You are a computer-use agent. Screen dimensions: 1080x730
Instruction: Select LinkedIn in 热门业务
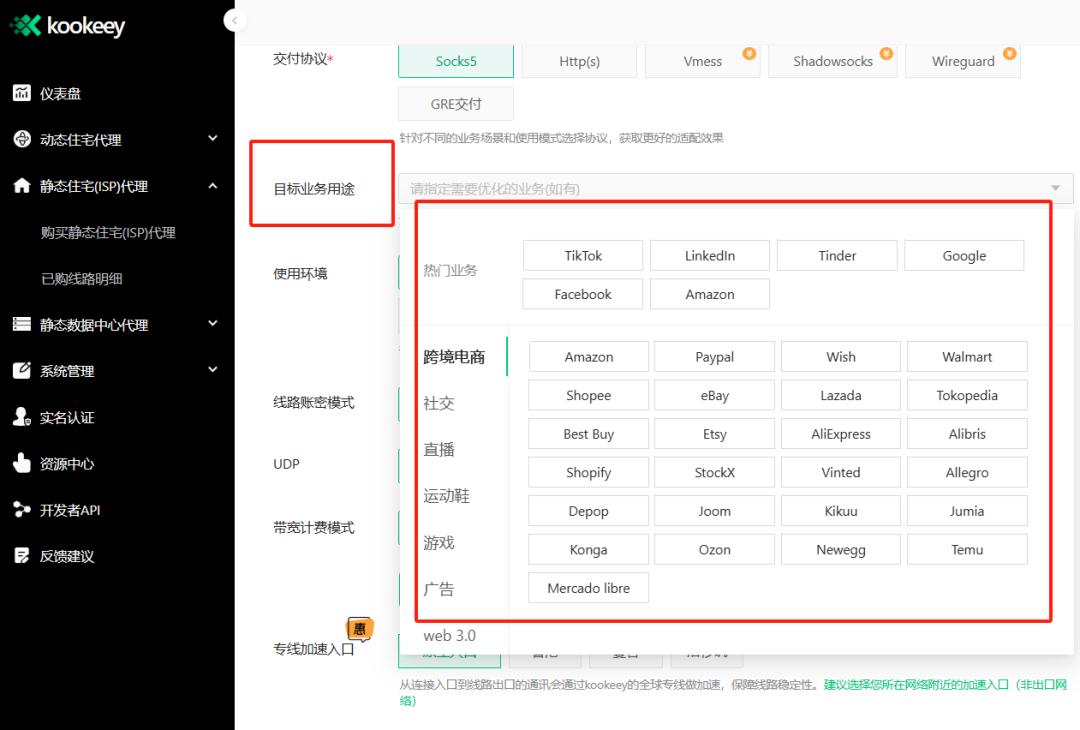(709, 256)
